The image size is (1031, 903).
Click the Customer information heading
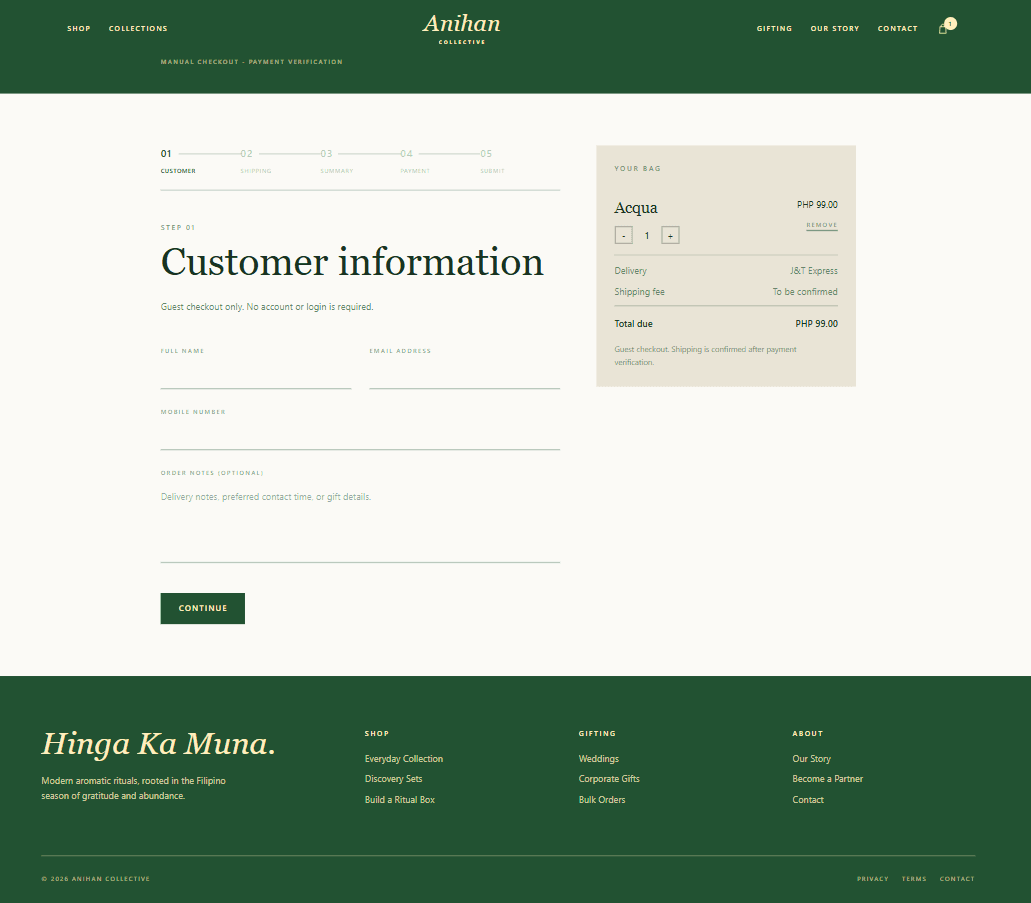point(352,262)
